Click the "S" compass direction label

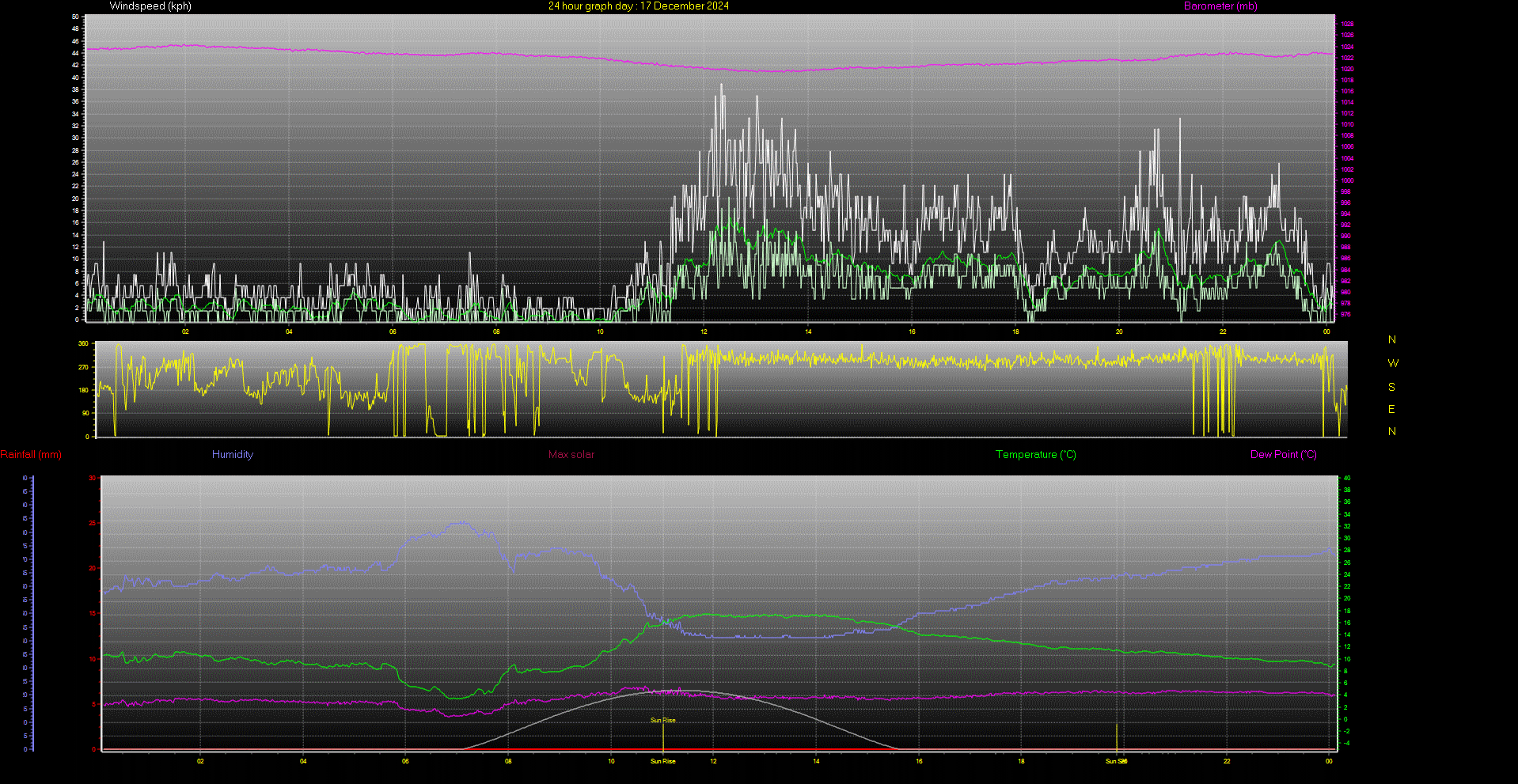pos(1392,388)
